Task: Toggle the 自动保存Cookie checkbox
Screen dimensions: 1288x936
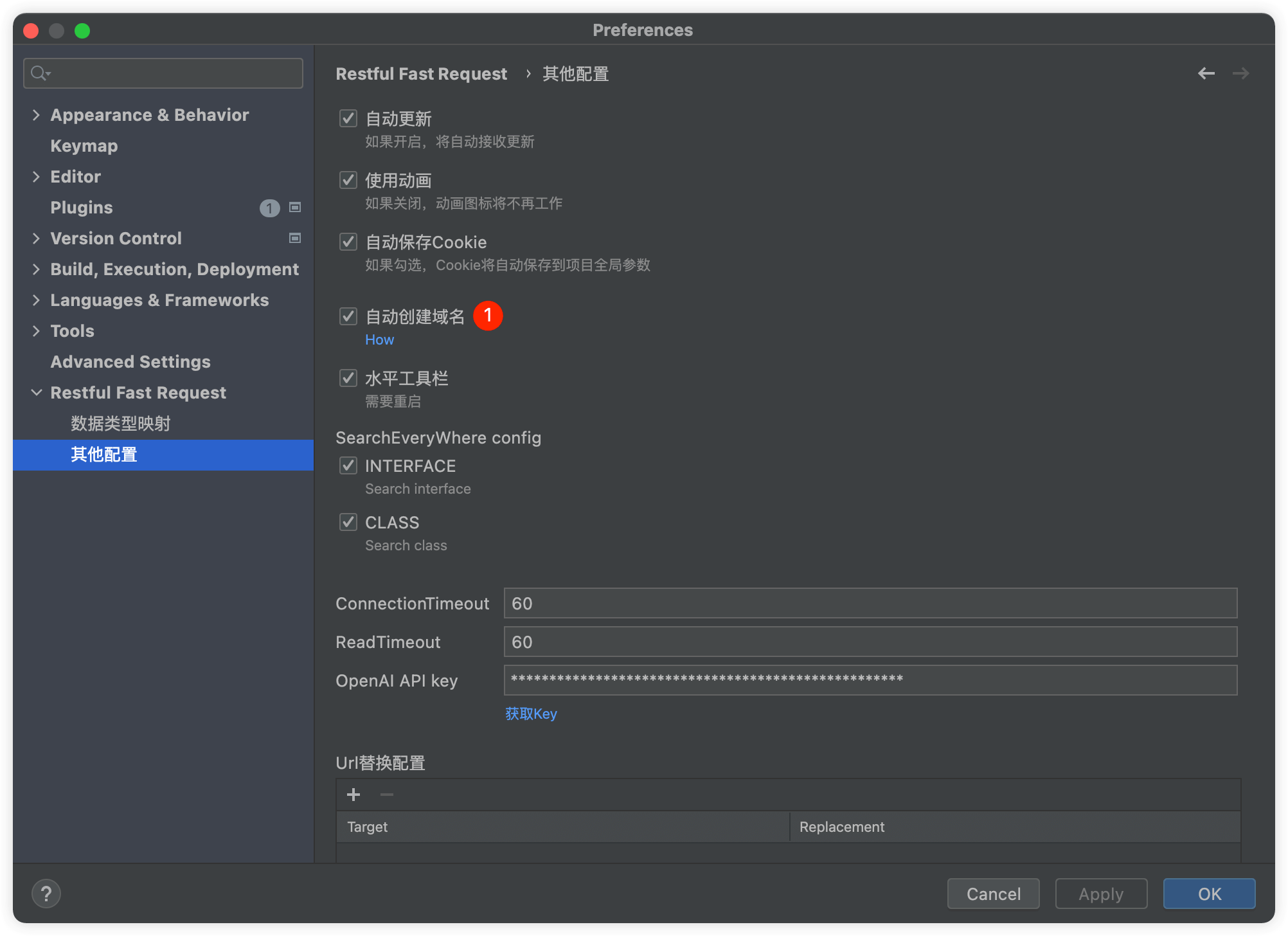Action: tap(348, 242)
